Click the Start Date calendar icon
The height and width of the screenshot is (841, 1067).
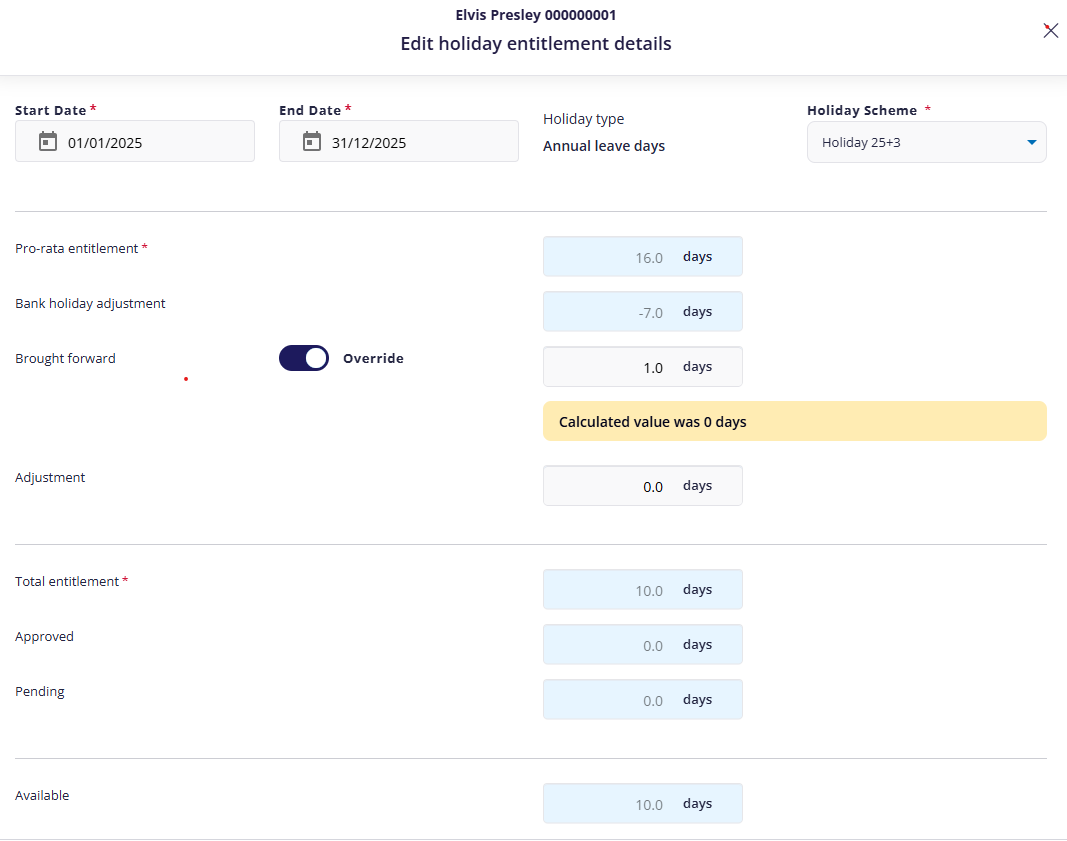(48, 142)
